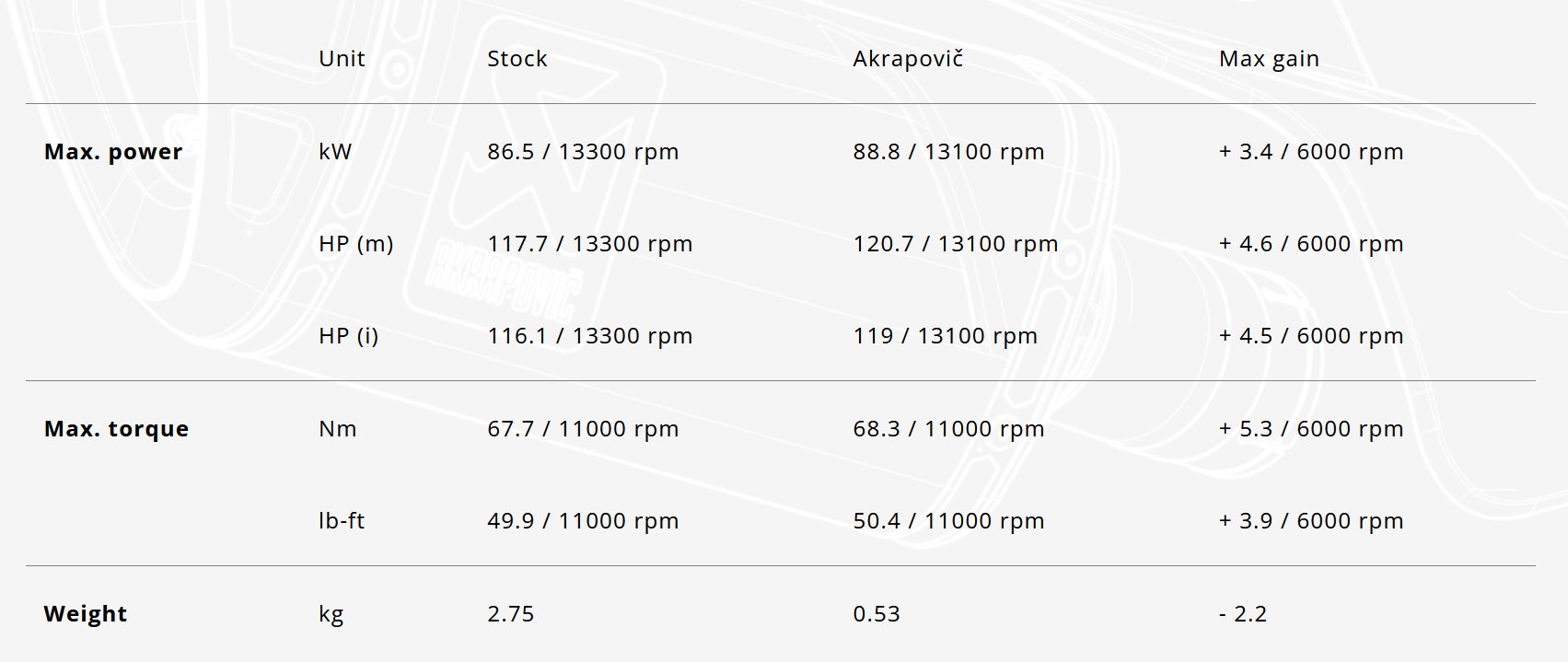Select the Weight row label
The height and width of the screenshot is (662, 1568).
point(86,614)
